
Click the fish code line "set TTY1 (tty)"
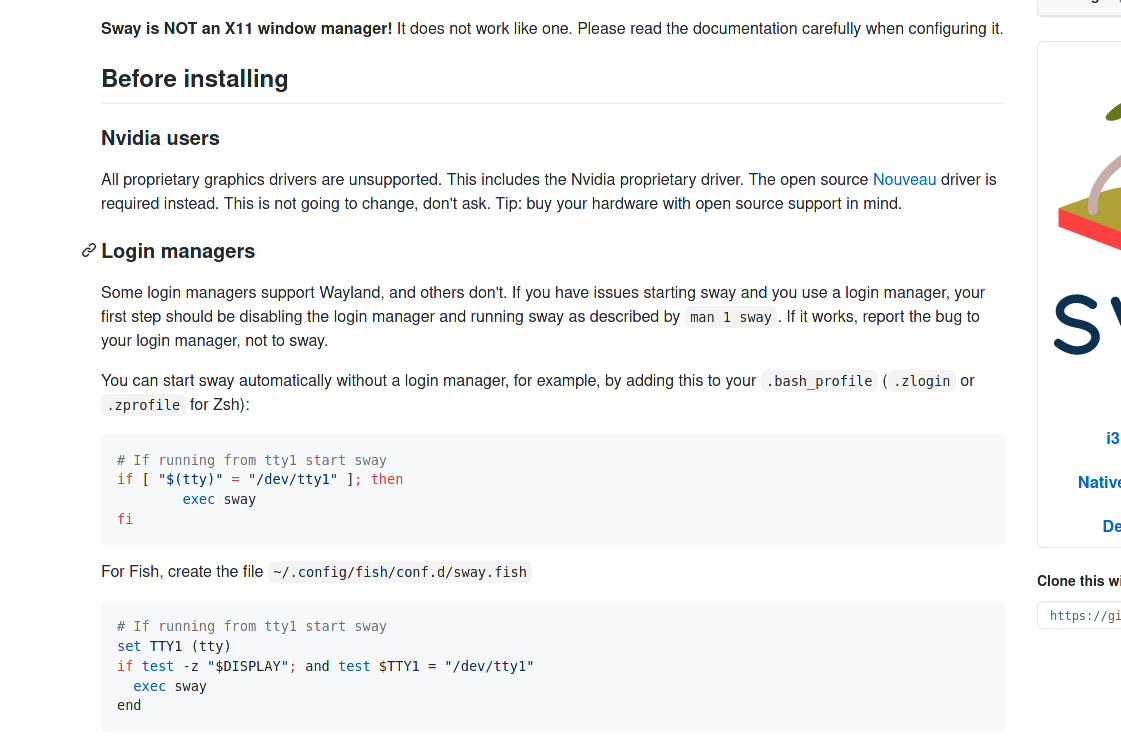pyautogui.click(x=174, y=646)
